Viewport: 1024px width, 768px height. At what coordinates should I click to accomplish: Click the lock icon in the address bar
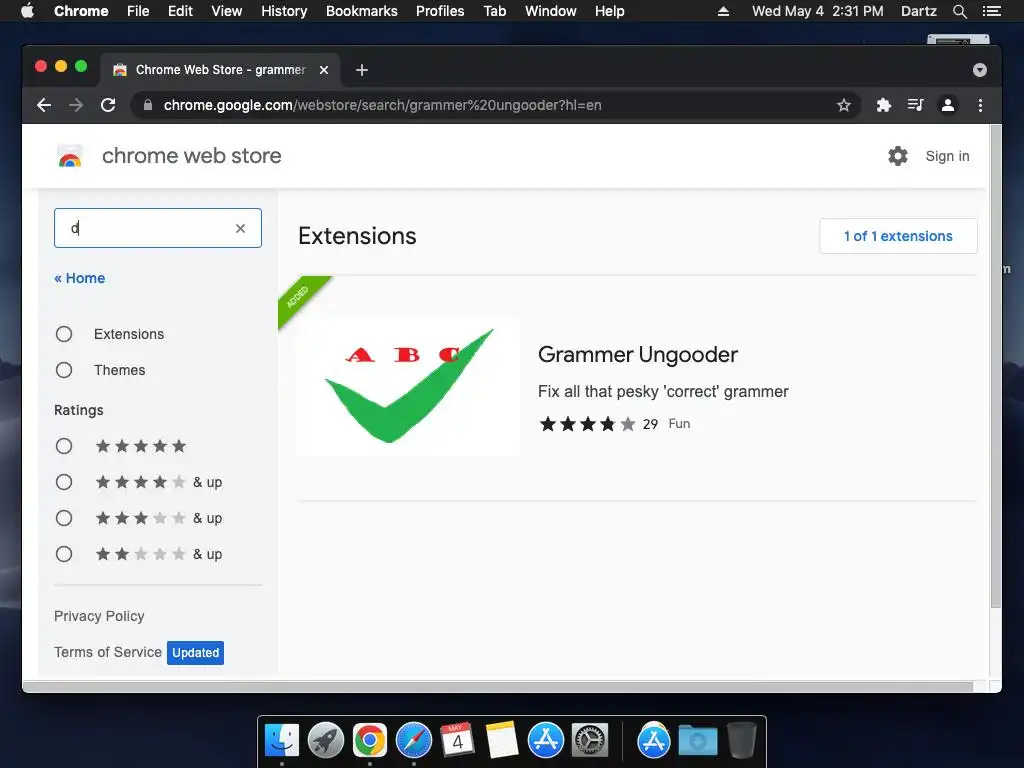(148, 105)
